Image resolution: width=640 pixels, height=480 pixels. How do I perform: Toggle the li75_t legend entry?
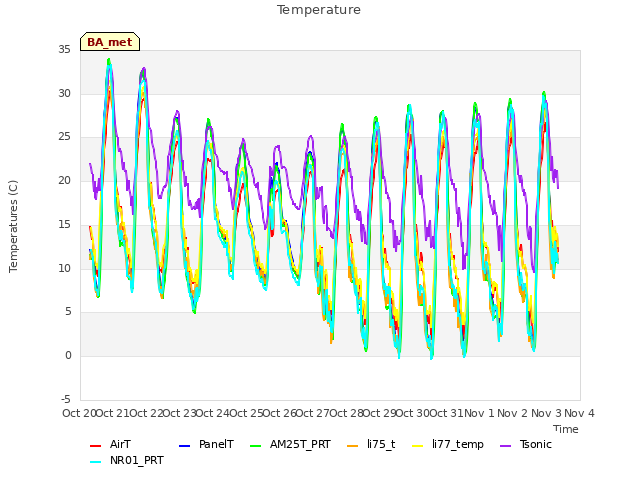[x=371, y=444]
